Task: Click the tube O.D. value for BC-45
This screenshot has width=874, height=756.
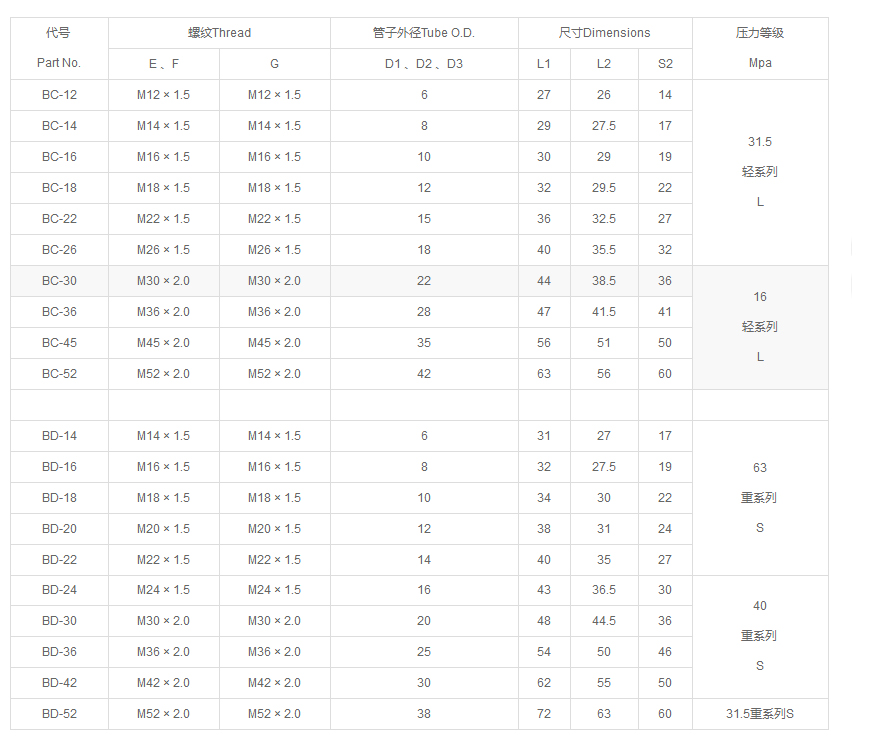Action: [424, 343]
